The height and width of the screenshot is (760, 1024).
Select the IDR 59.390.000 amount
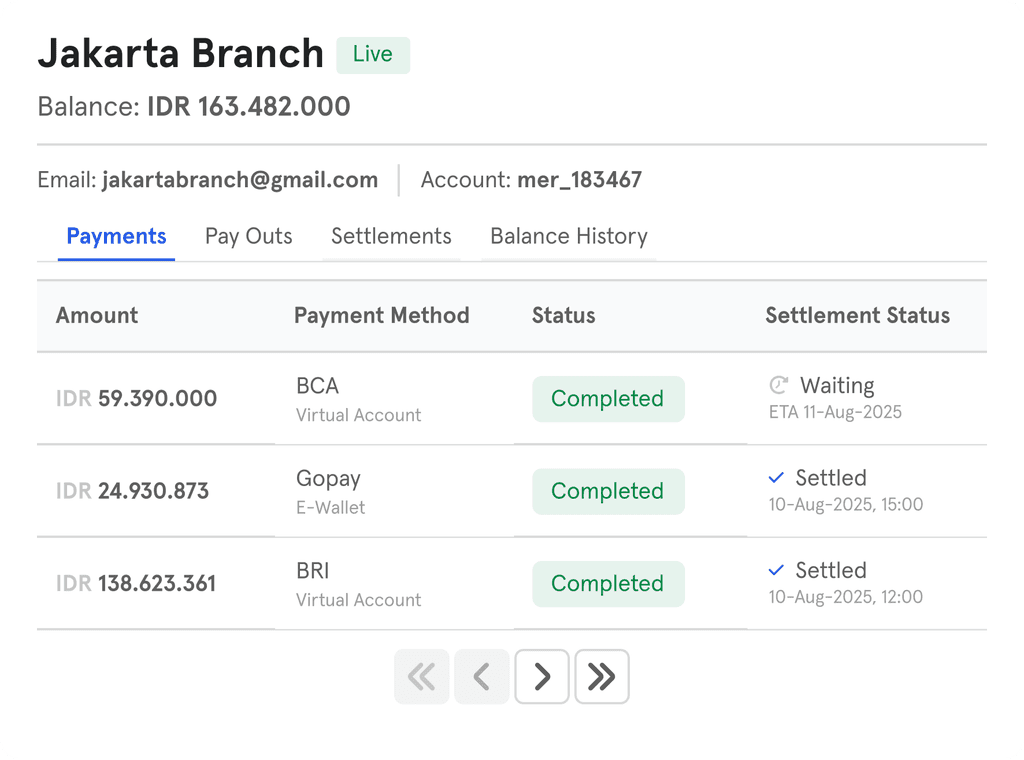click(136, 398)
